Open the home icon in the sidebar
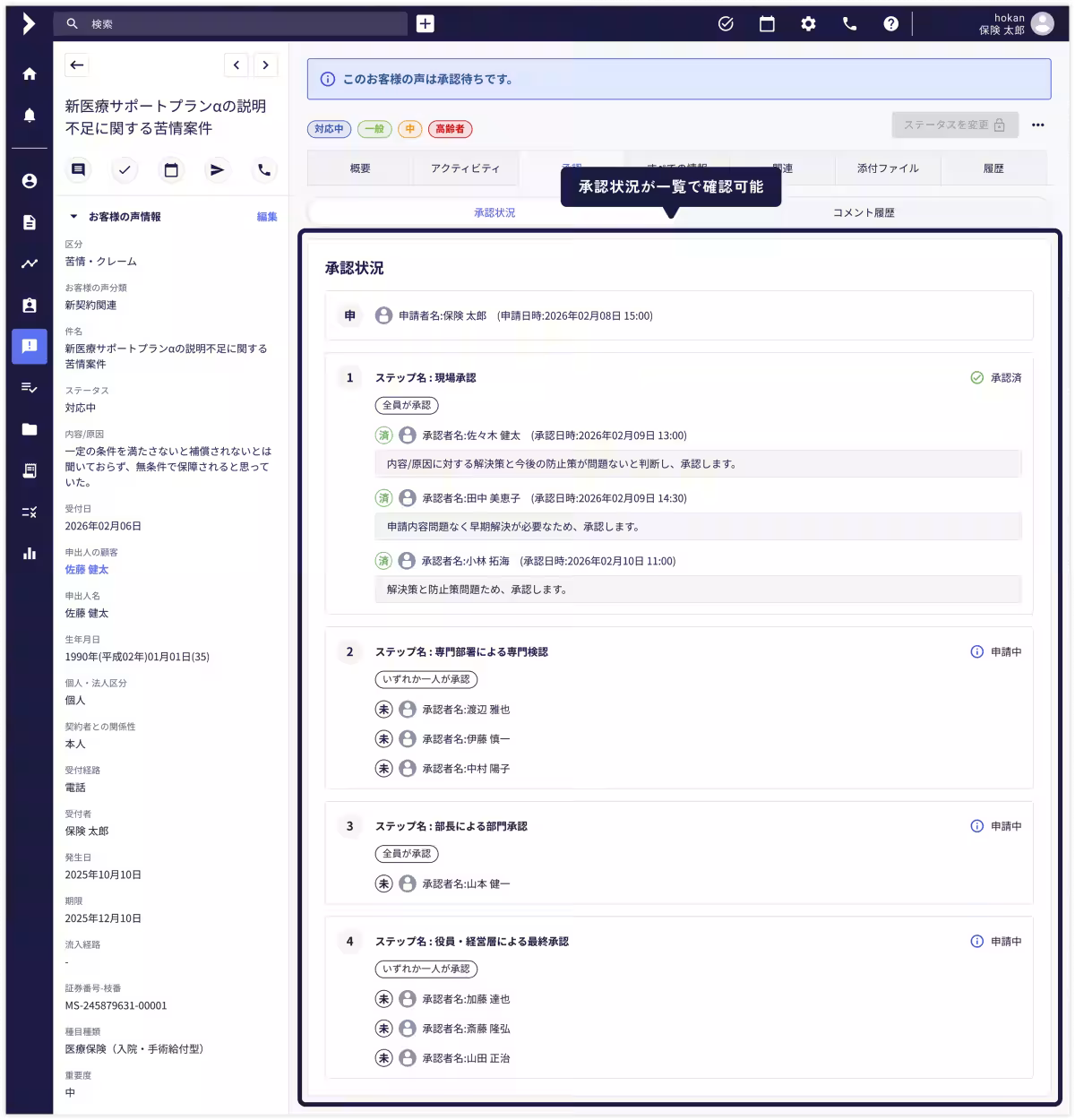Screen dimensions: 1075x1120 pos(29,73)
